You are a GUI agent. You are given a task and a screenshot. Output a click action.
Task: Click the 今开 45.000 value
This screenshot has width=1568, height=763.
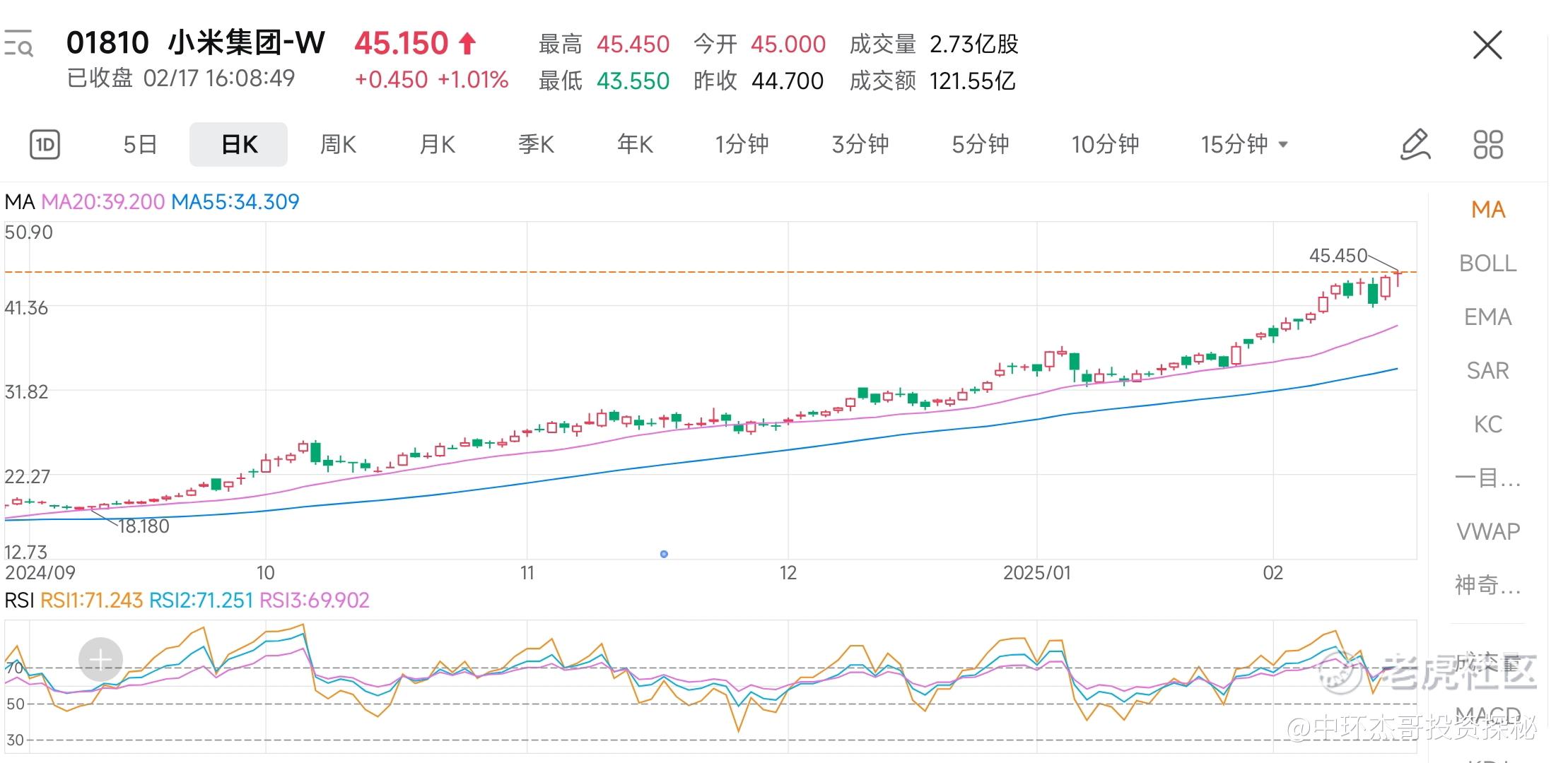coord(788,45)
